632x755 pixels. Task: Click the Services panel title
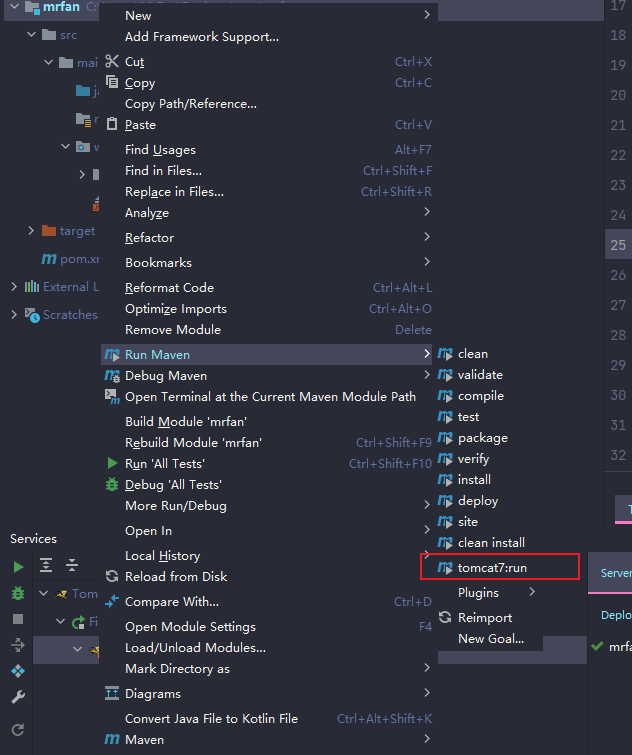[x=33, y=538]
